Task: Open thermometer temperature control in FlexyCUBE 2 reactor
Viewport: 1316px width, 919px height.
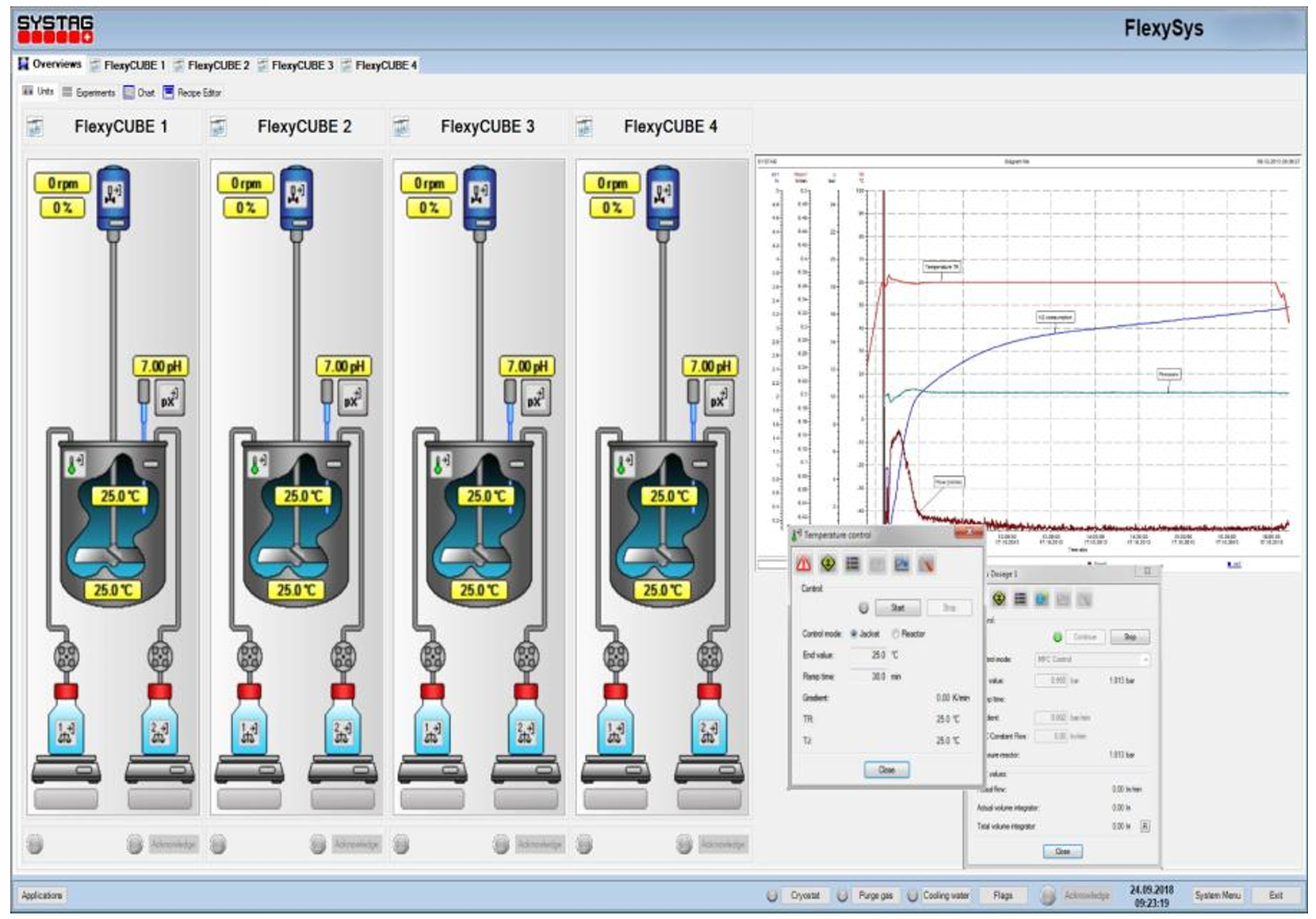Action: 258,465
